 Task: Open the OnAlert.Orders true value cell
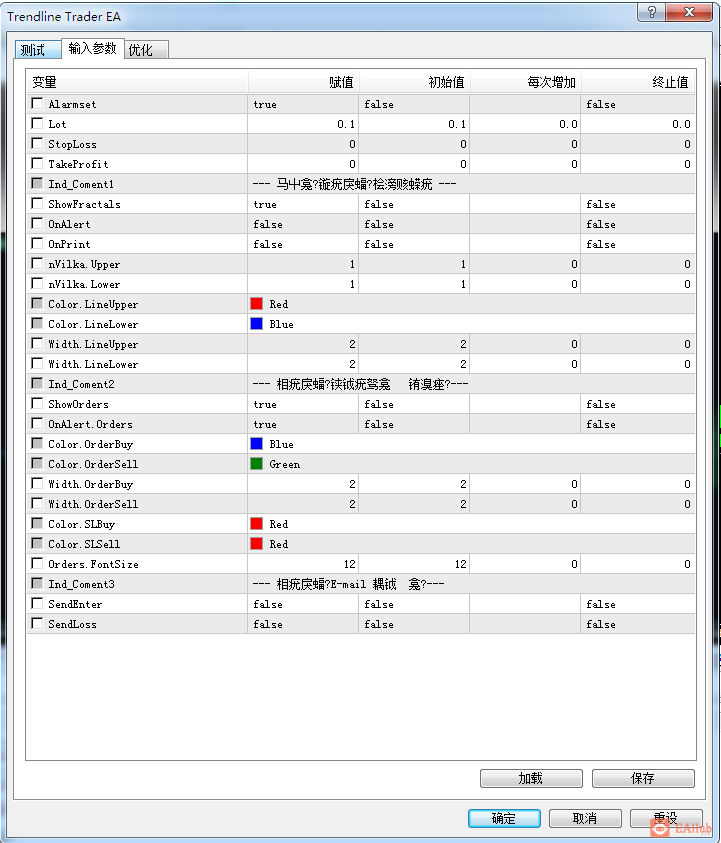point(303,424)
